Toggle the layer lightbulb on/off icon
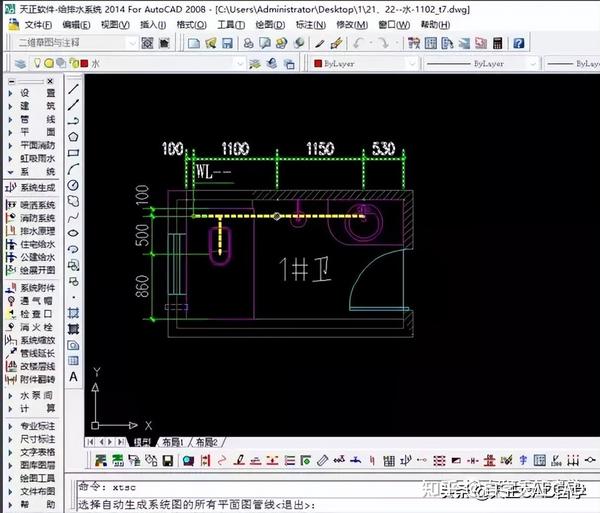The width and height of the screenshot is (600, 513). tap(37, 63)
